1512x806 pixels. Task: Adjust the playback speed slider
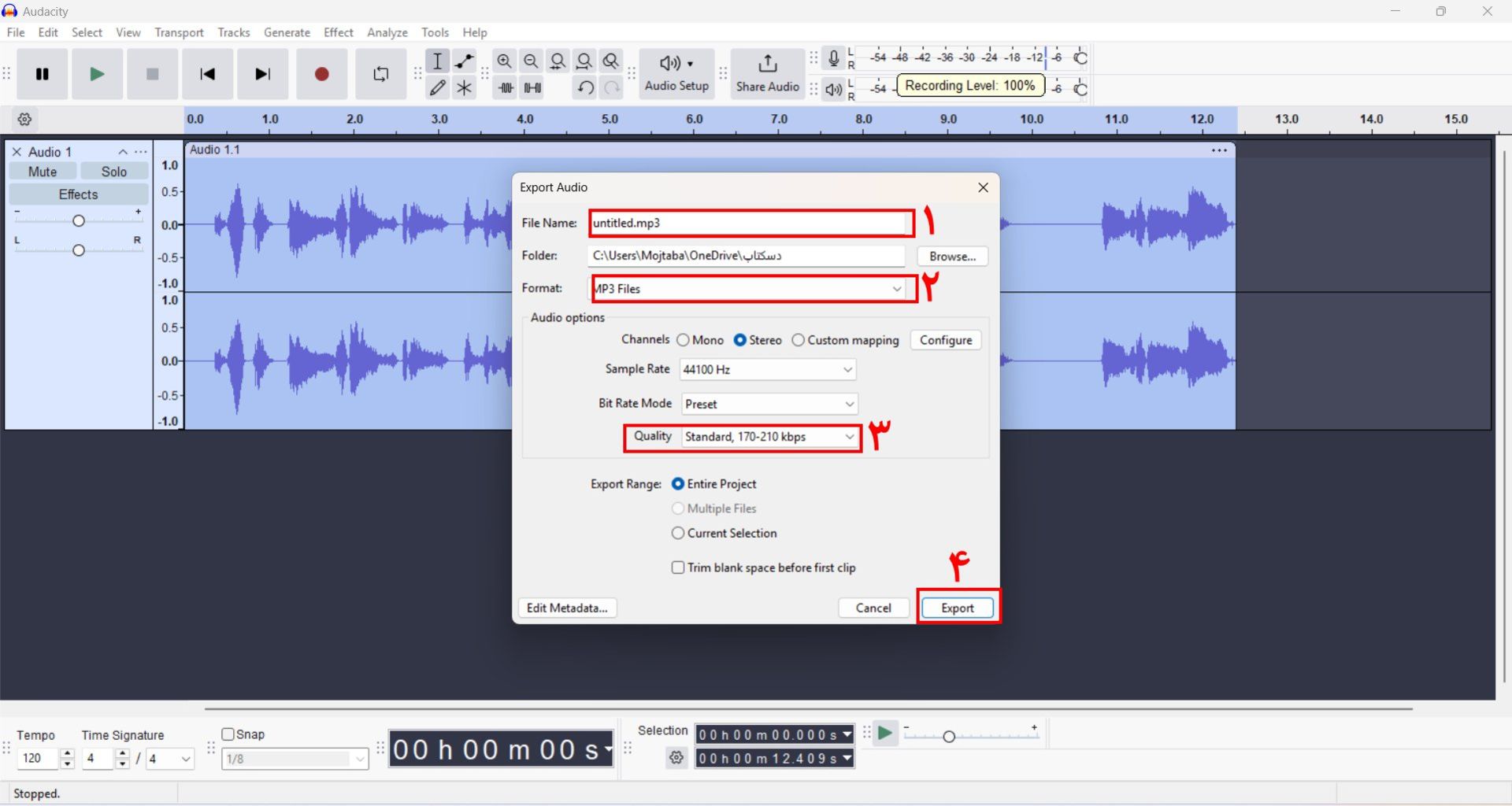click(951, 736)
